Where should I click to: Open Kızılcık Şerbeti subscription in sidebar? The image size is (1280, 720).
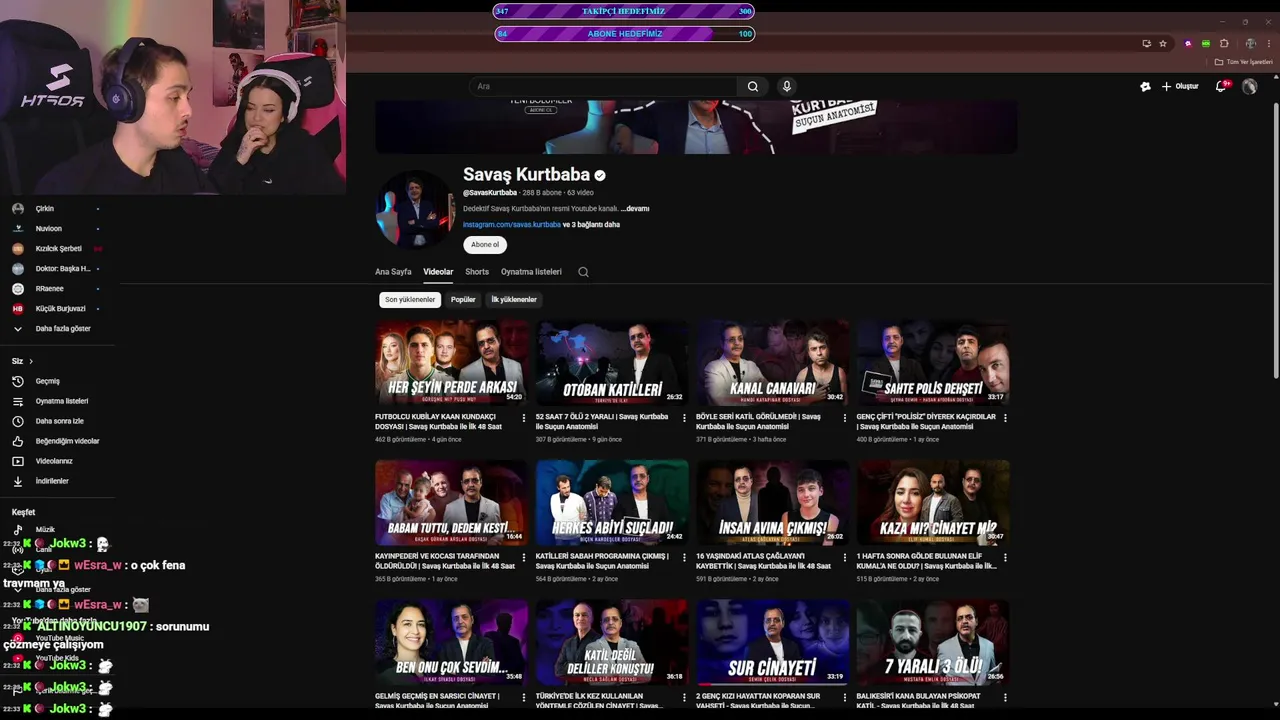[58, 249]
